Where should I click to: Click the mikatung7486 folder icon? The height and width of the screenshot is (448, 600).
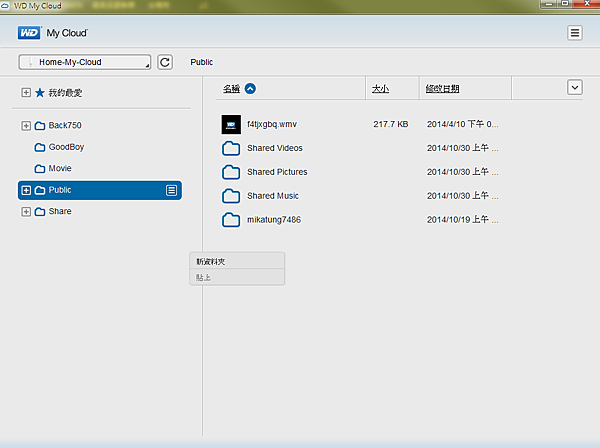click(231, 220)
